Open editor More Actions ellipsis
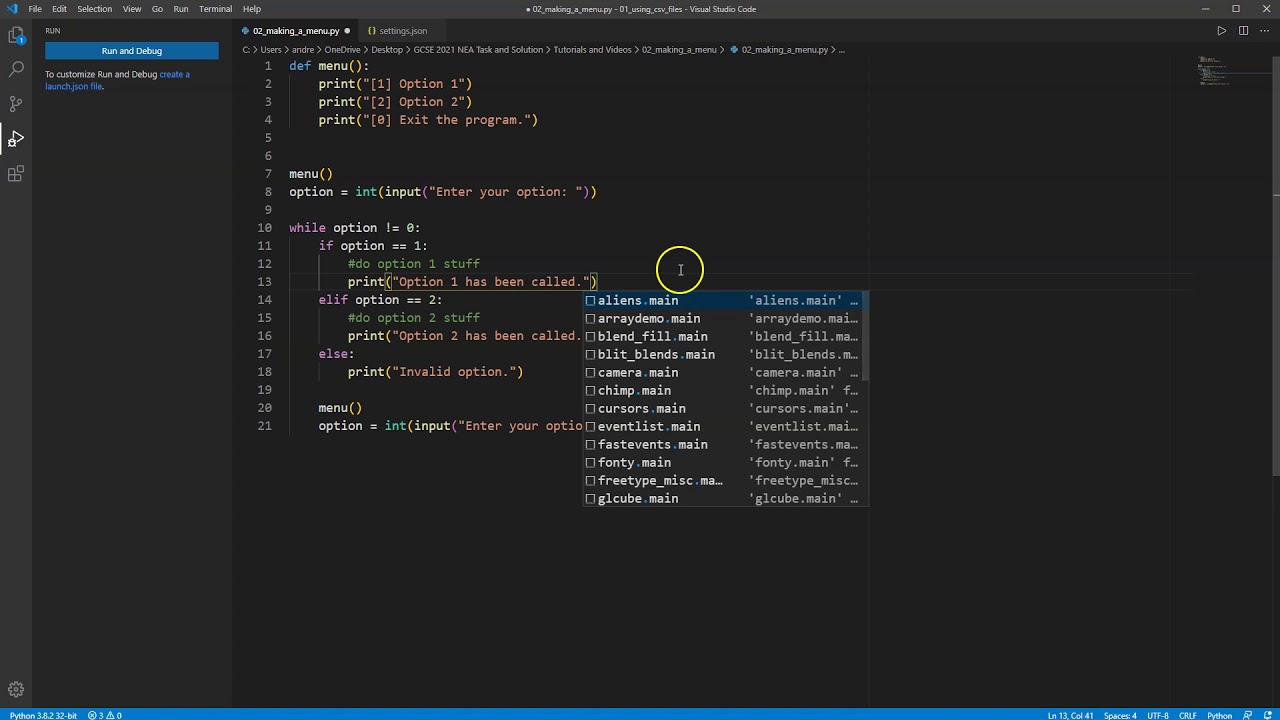The height and width of the screenshot is (720, 1280). click(1264, 31)
